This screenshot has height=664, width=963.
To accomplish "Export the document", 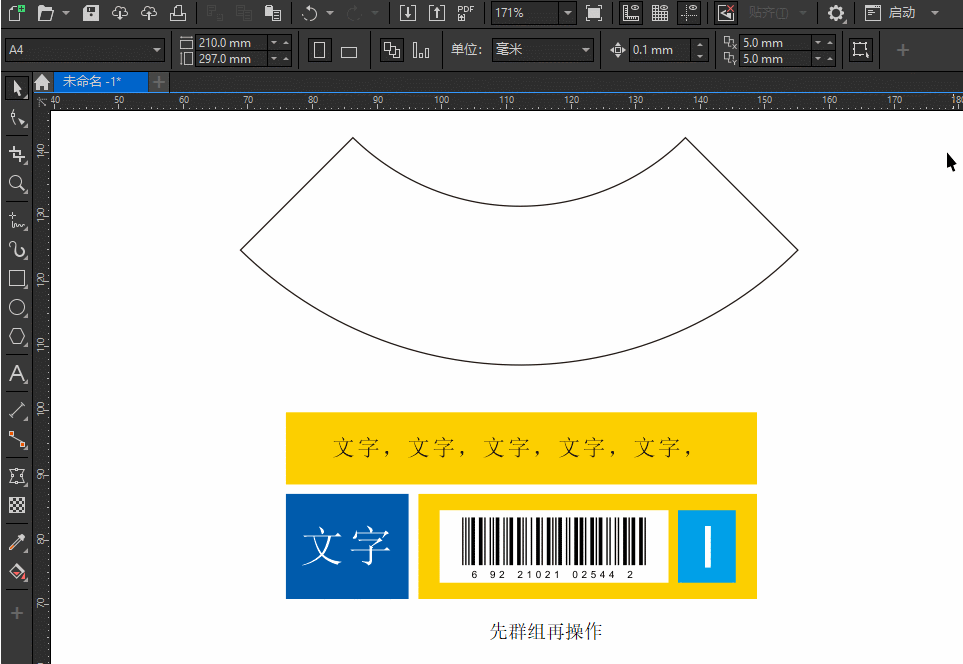I will (x=437, y=12).
